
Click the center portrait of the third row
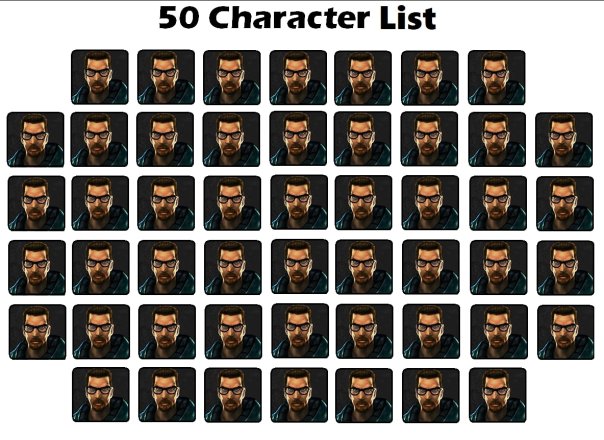(299, 202)
